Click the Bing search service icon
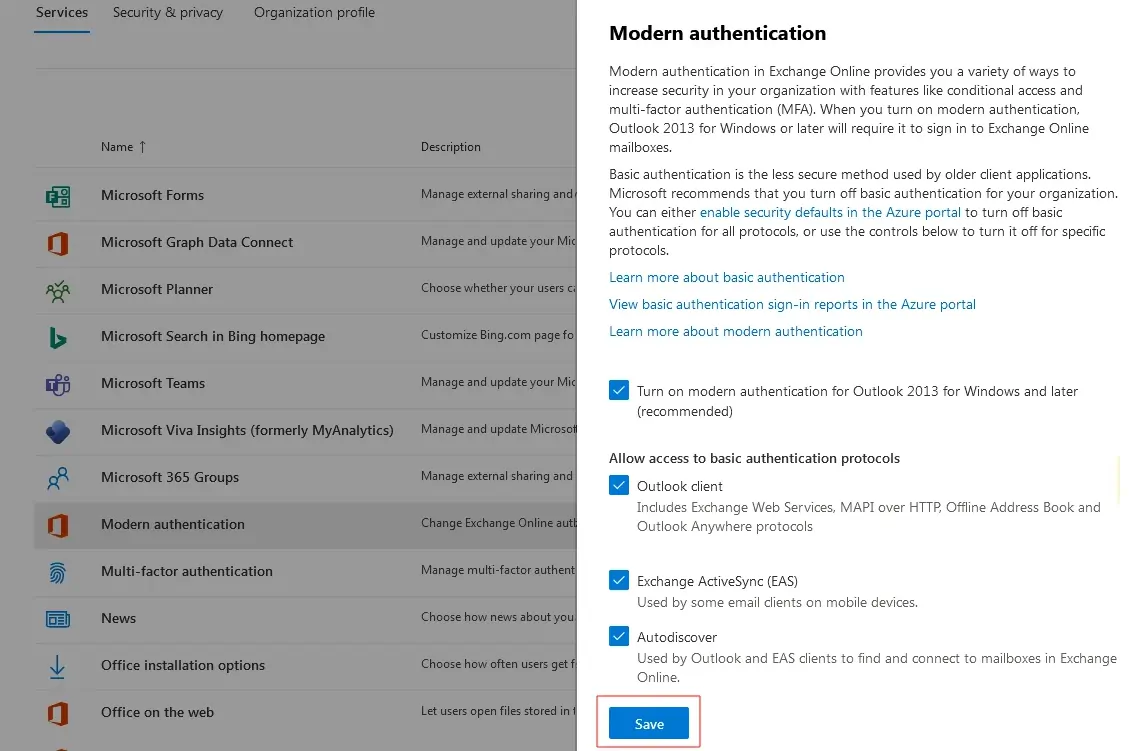The height and width of the screenshot is (751, 1129). click(58, 337)
